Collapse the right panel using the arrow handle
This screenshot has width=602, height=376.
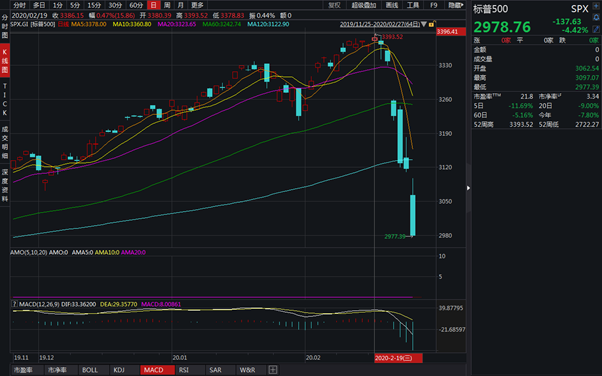click(x=468, y=188)
